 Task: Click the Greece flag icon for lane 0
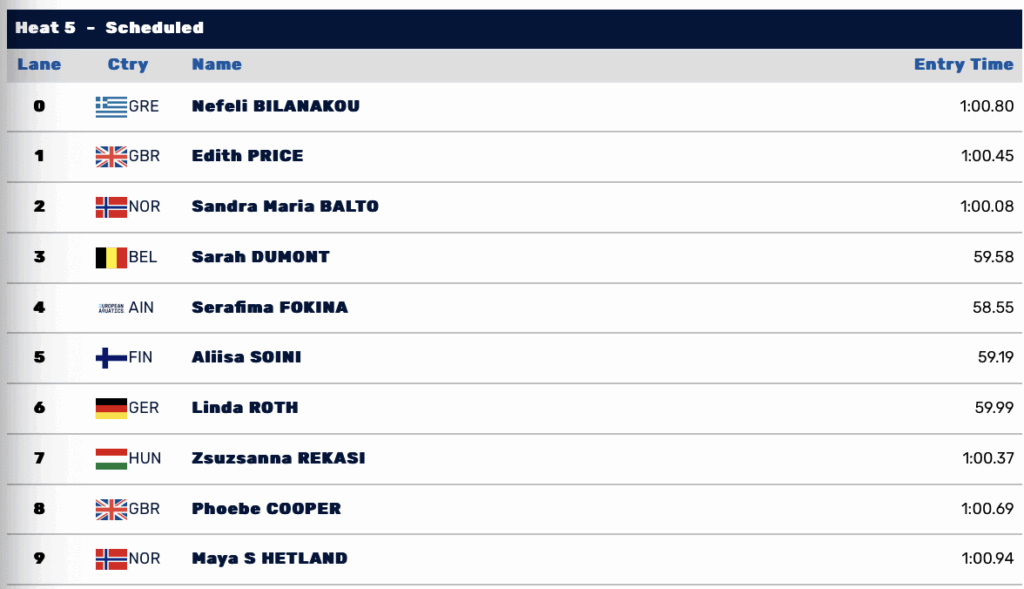pyautogui.click(x=111, y=106)
